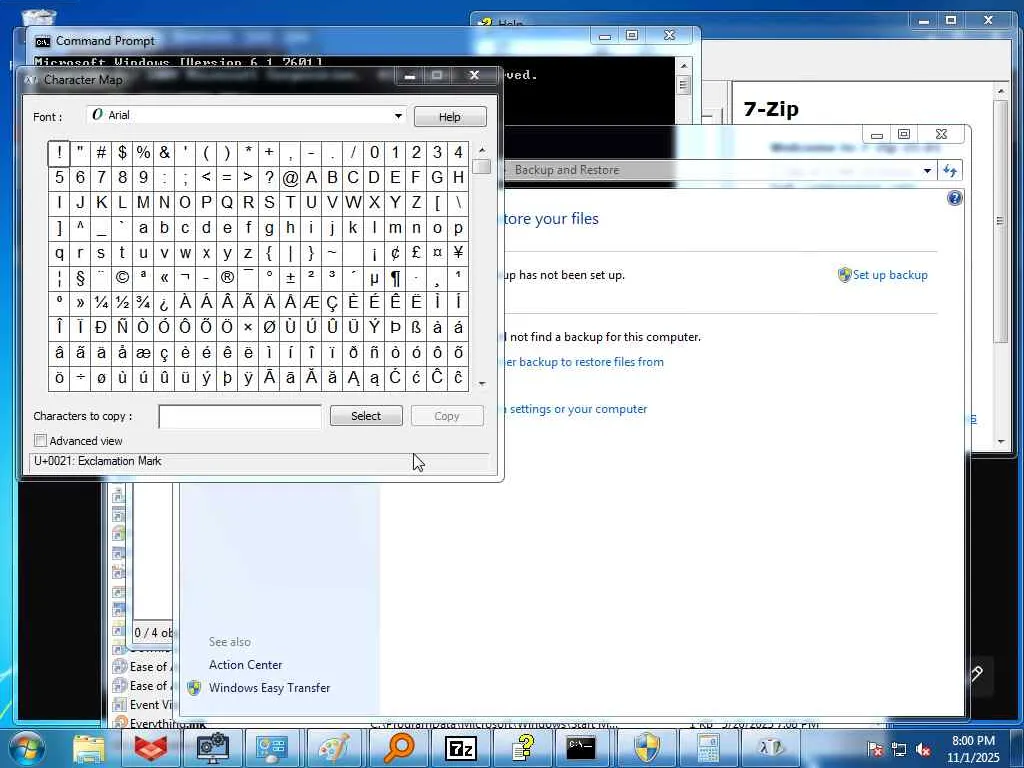This screenshot has width=1024, height=768.
Task: Click the Event Viewer shortcut icon in list
Action: [x=120, y=705]
